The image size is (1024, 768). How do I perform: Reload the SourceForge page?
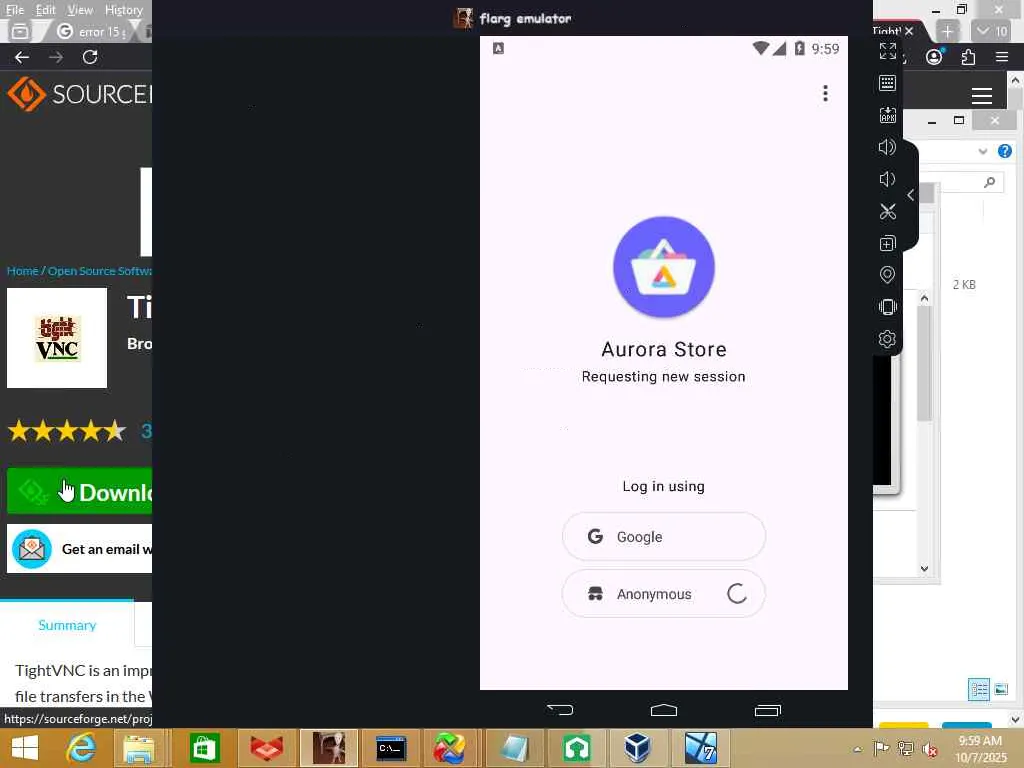coord(90,57)
